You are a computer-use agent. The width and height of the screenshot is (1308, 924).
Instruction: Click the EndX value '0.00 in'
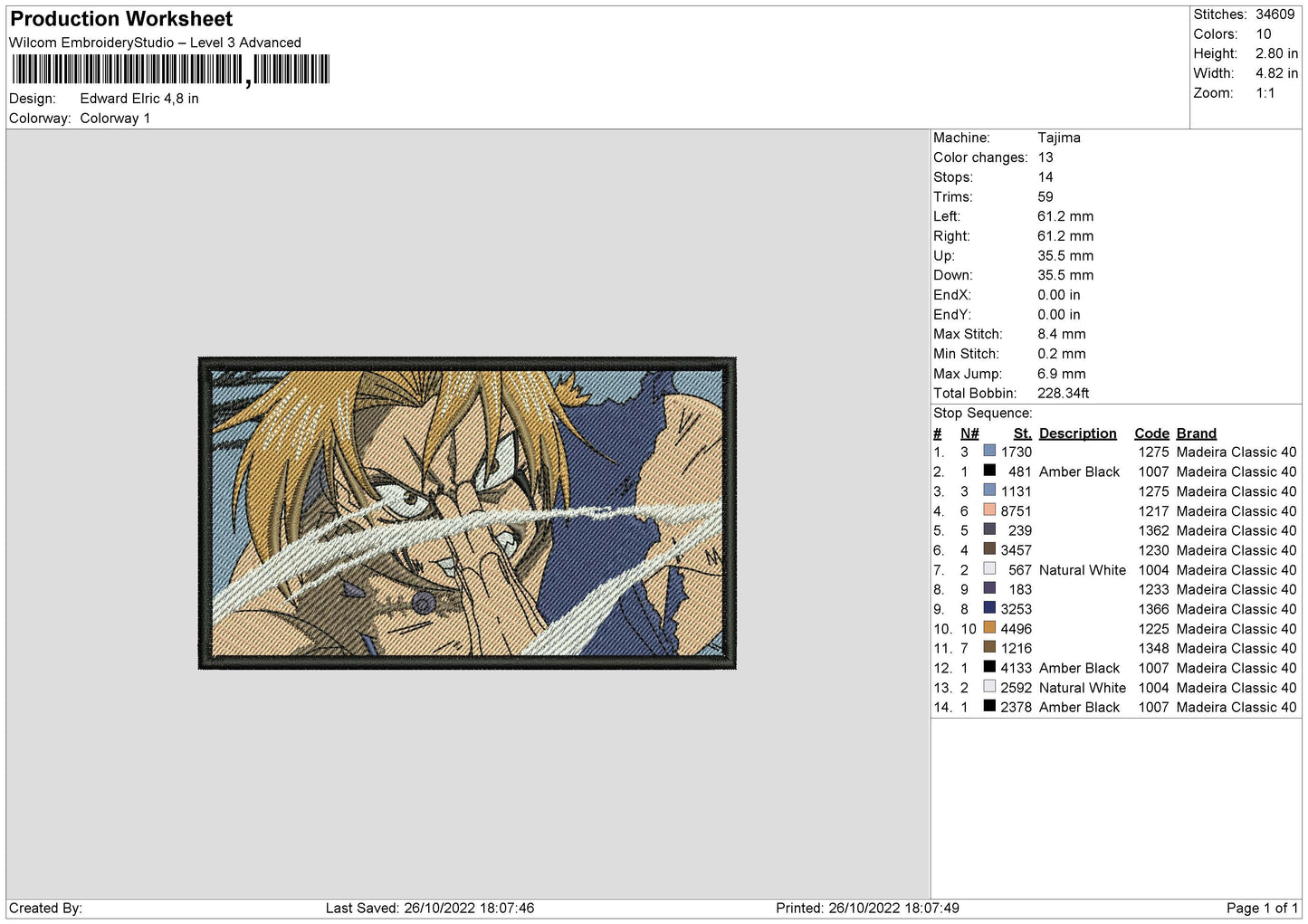coord(1059,295)
